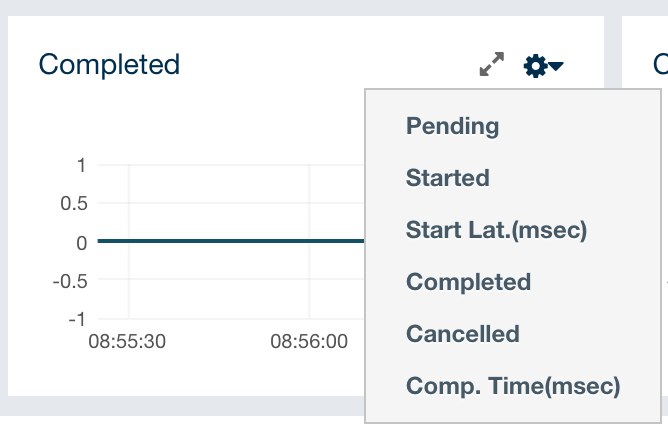The image size is (668, 436).
Task: Pick Completed in the dropdown list
Action: 468,282
